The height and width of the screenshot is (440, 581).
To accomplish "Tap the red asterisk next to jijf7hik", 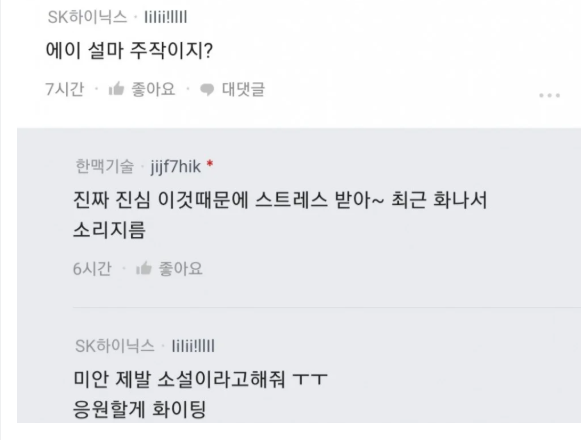I will 210,163.
